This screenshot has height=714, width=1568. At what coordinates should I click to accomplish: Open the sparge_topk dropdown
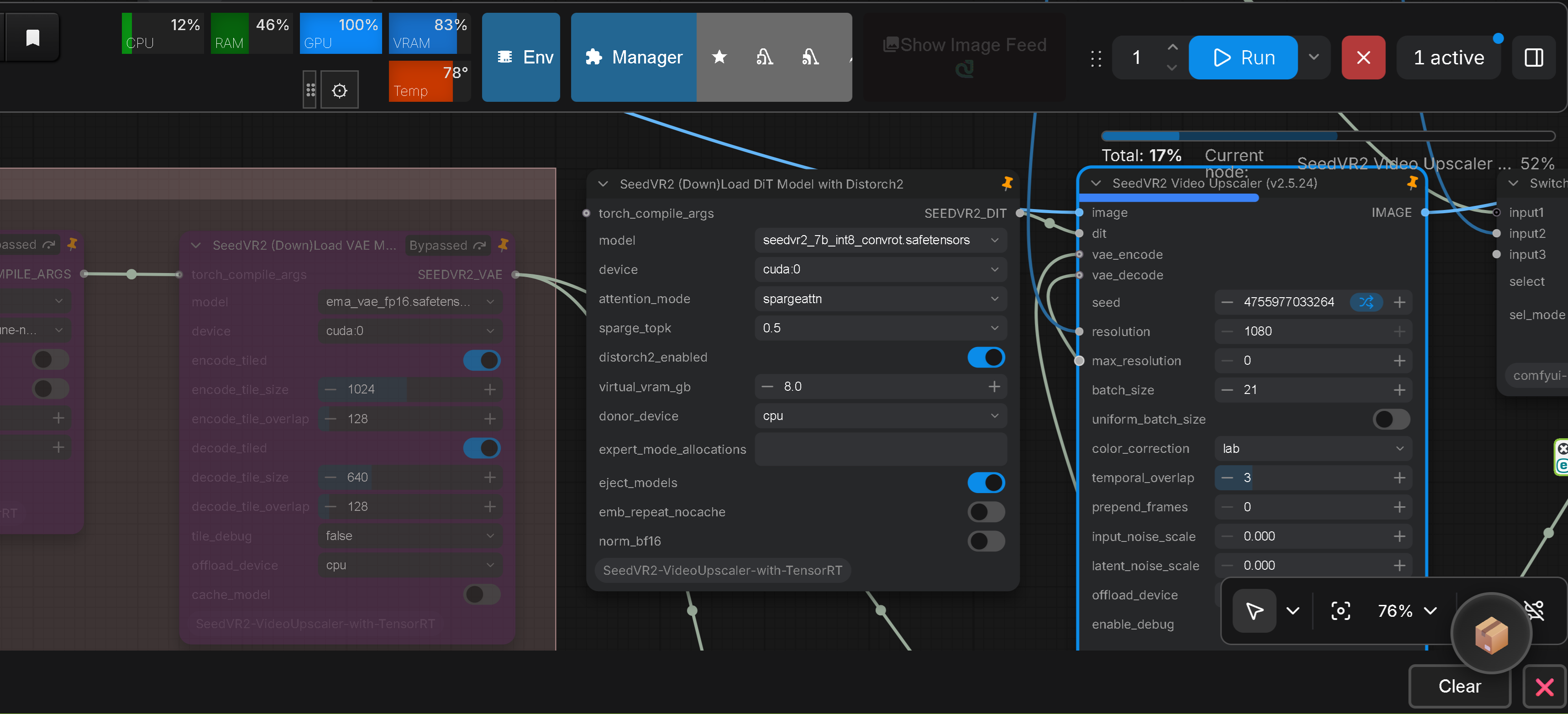(881, 327)
